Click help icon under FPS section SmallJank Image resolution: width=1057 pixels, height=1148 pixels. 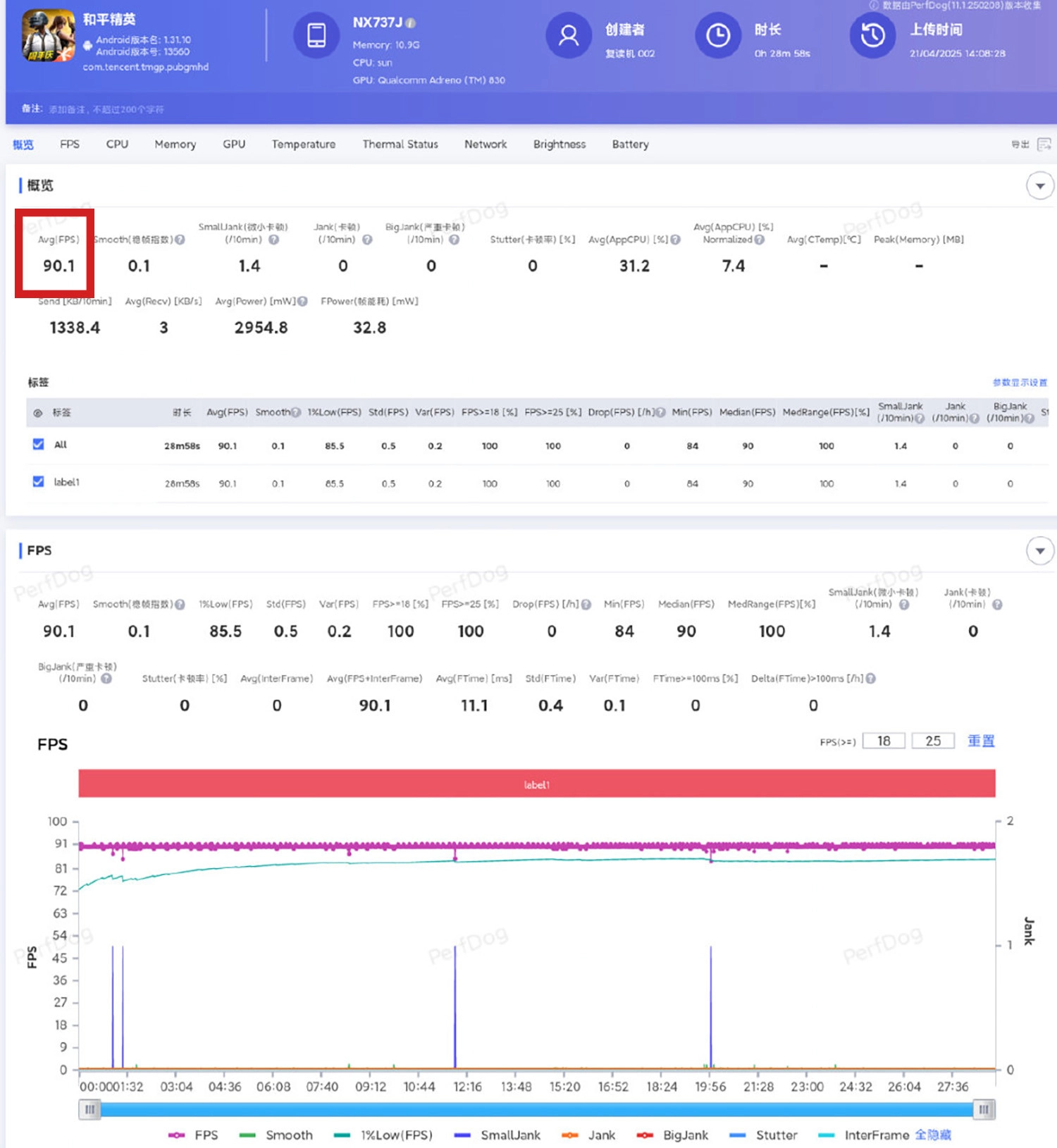(x=904, y=604)
